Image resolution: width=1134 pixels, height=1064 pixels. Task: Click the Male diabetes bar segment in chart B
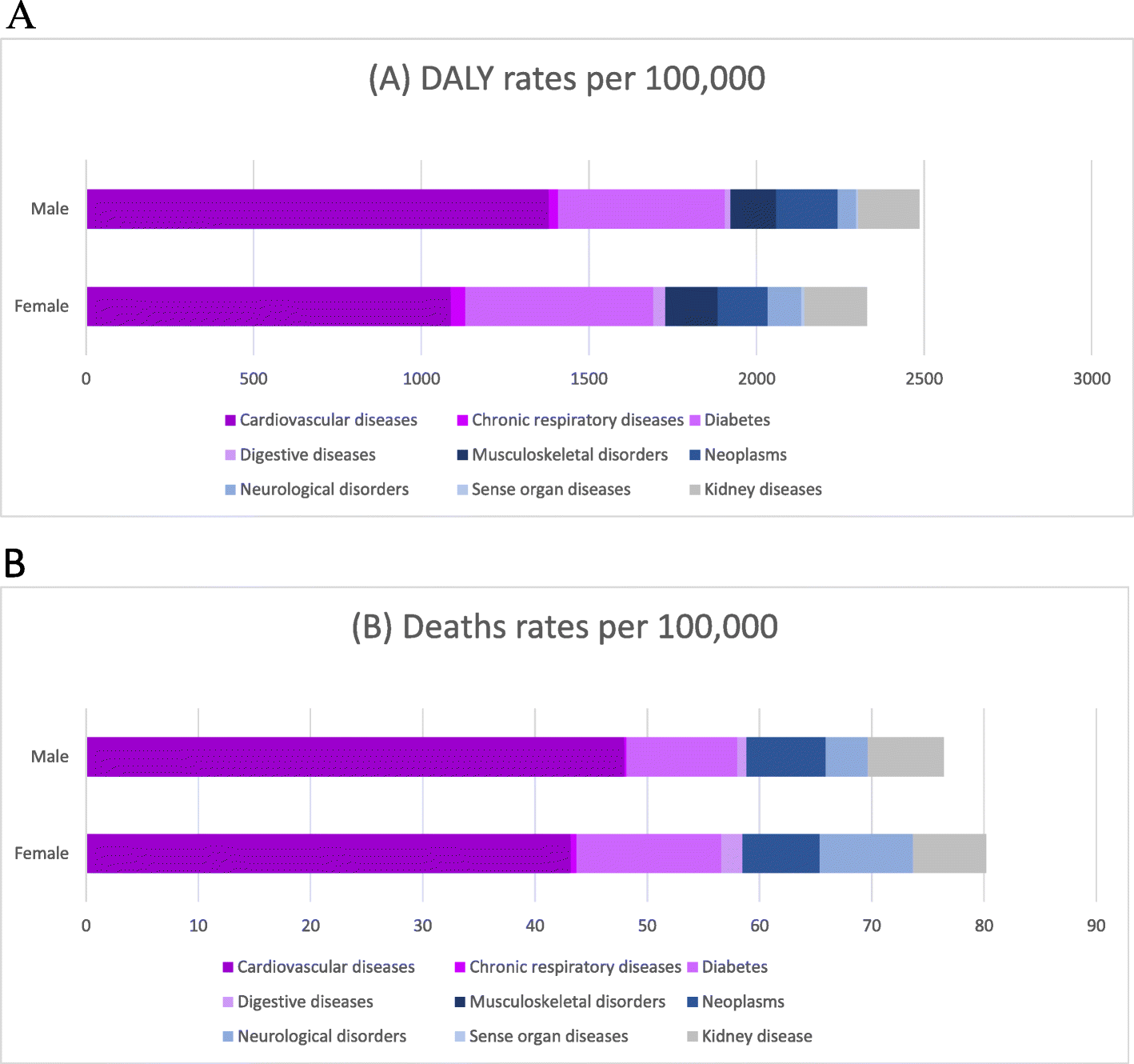pyautogui.click(x=682, y=757)
